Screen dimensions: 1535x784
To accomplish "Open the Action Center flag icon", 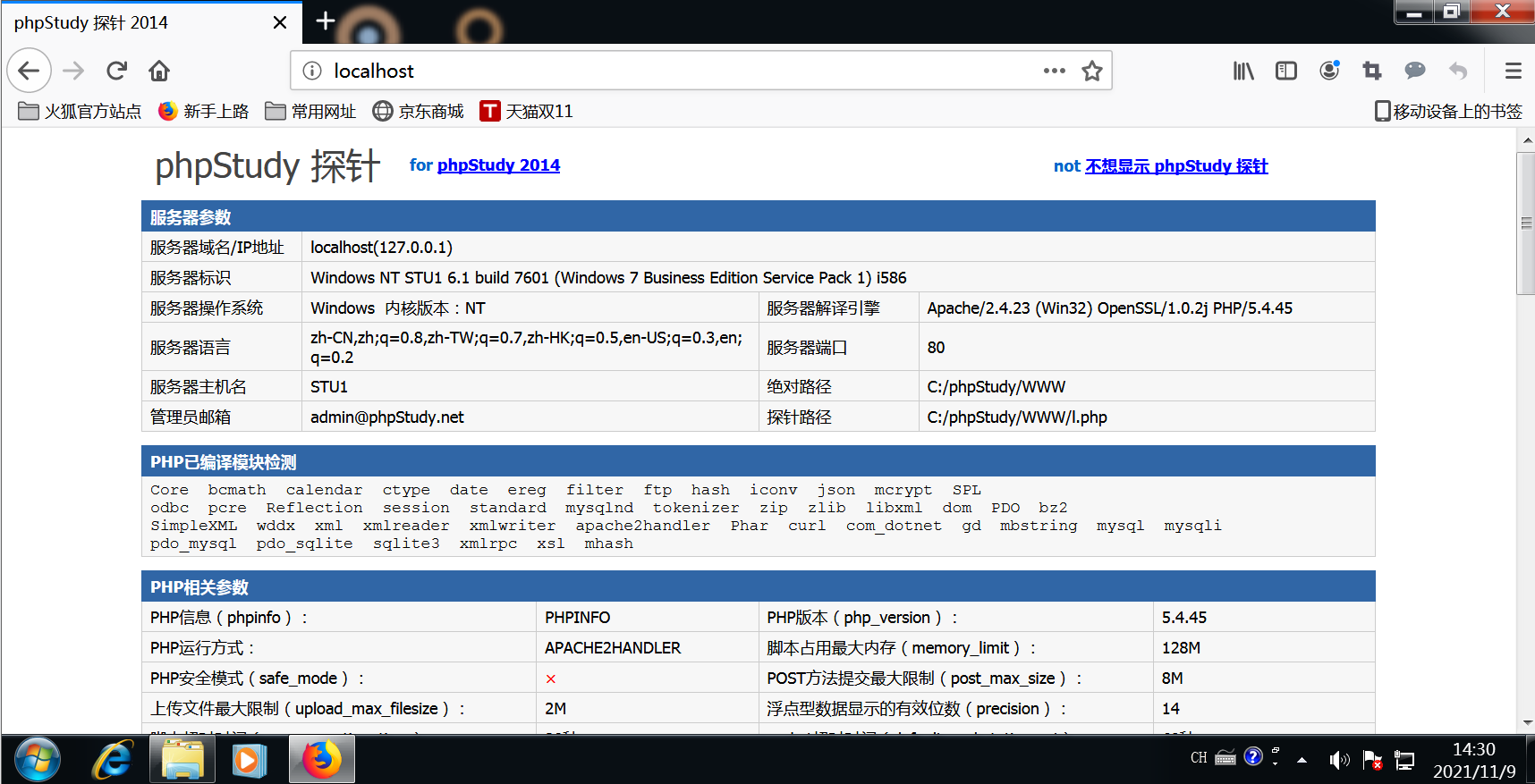I will click(1371, 760).
